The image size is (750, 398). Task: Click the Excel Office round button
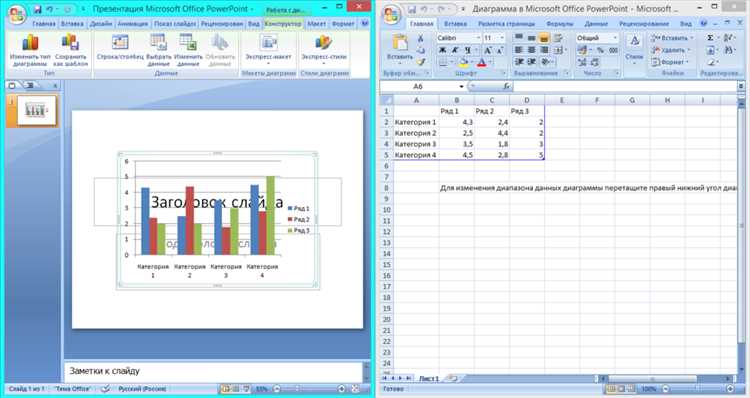pyautogui.click(x=392, y=14)
